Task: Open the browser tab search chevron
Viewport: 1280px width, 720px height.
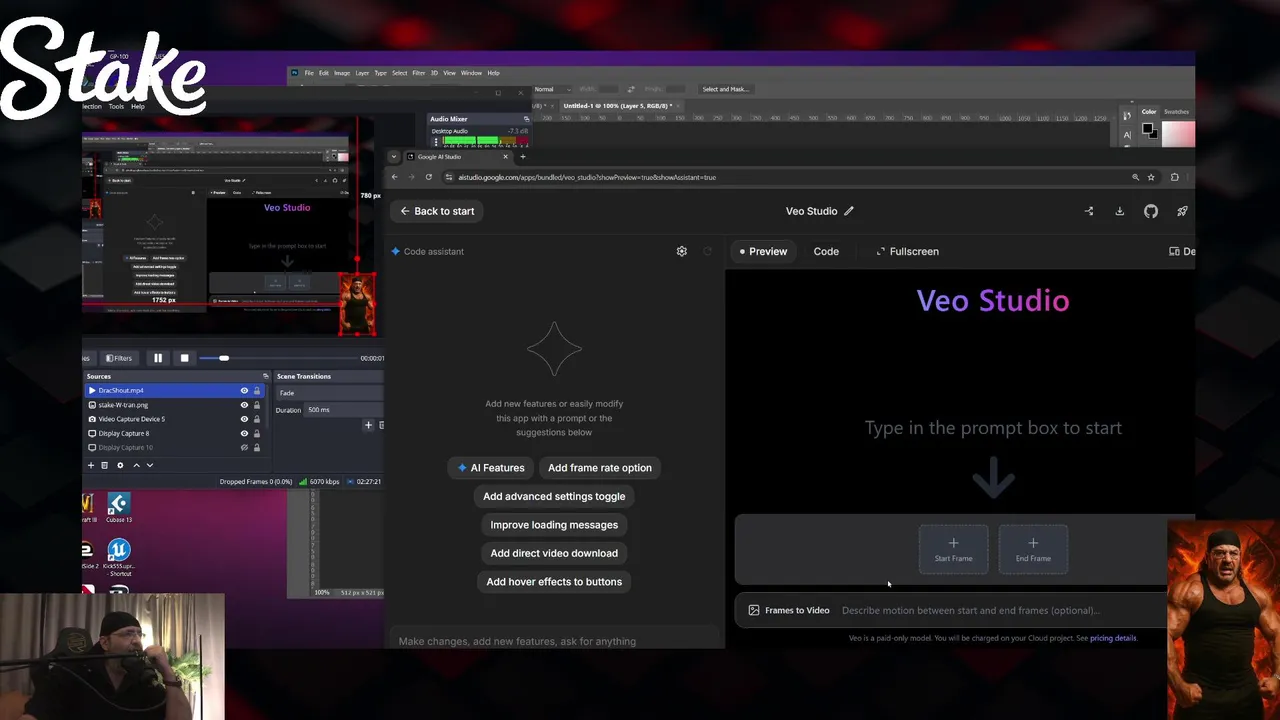Action: tap(394, 156)
